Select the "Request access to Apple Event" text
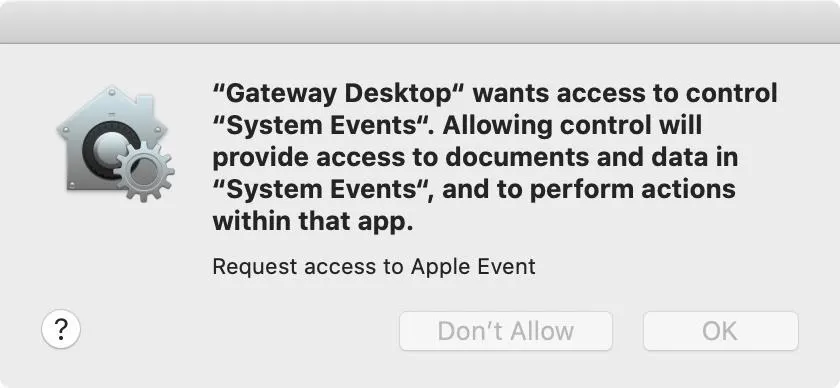The height and width of the screenshot is (388, 840). pyautogui.click(x=374, y=267)
